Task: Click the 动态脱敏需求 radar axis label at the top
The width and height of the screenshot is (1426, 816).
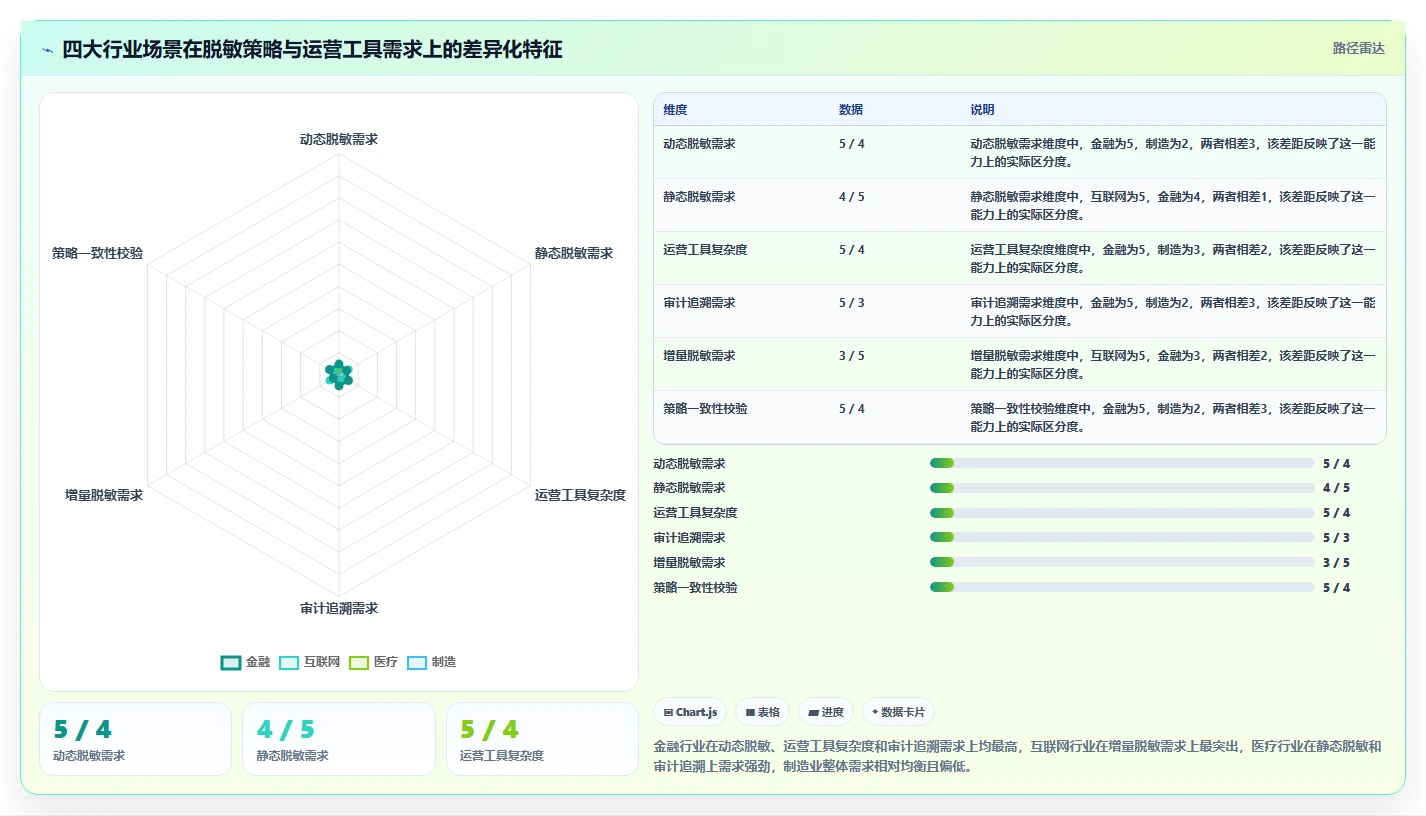Action: tap(339, 140)
